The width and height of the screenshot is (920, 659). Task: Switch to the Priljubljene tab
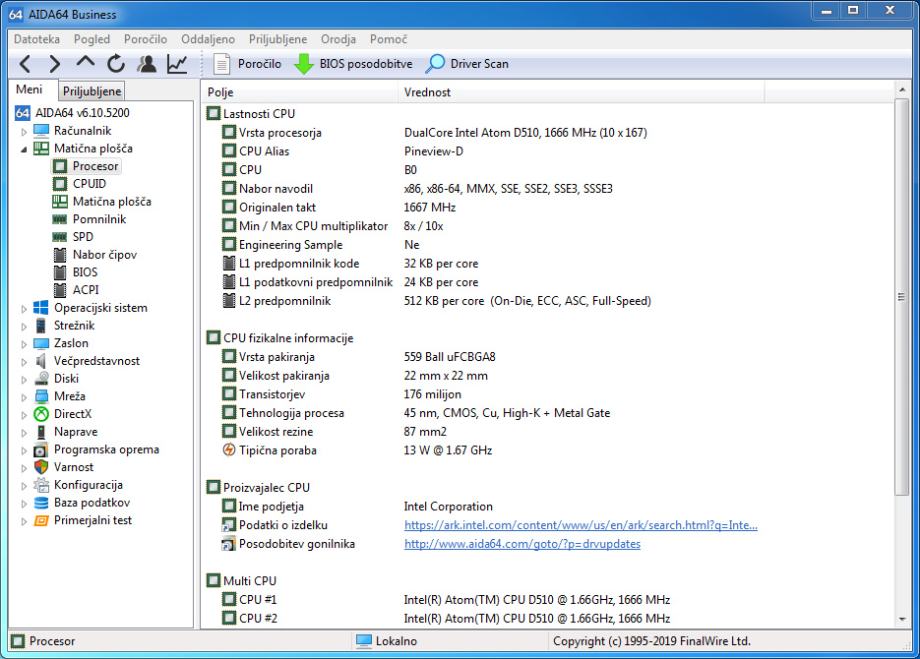coord(92,92)
